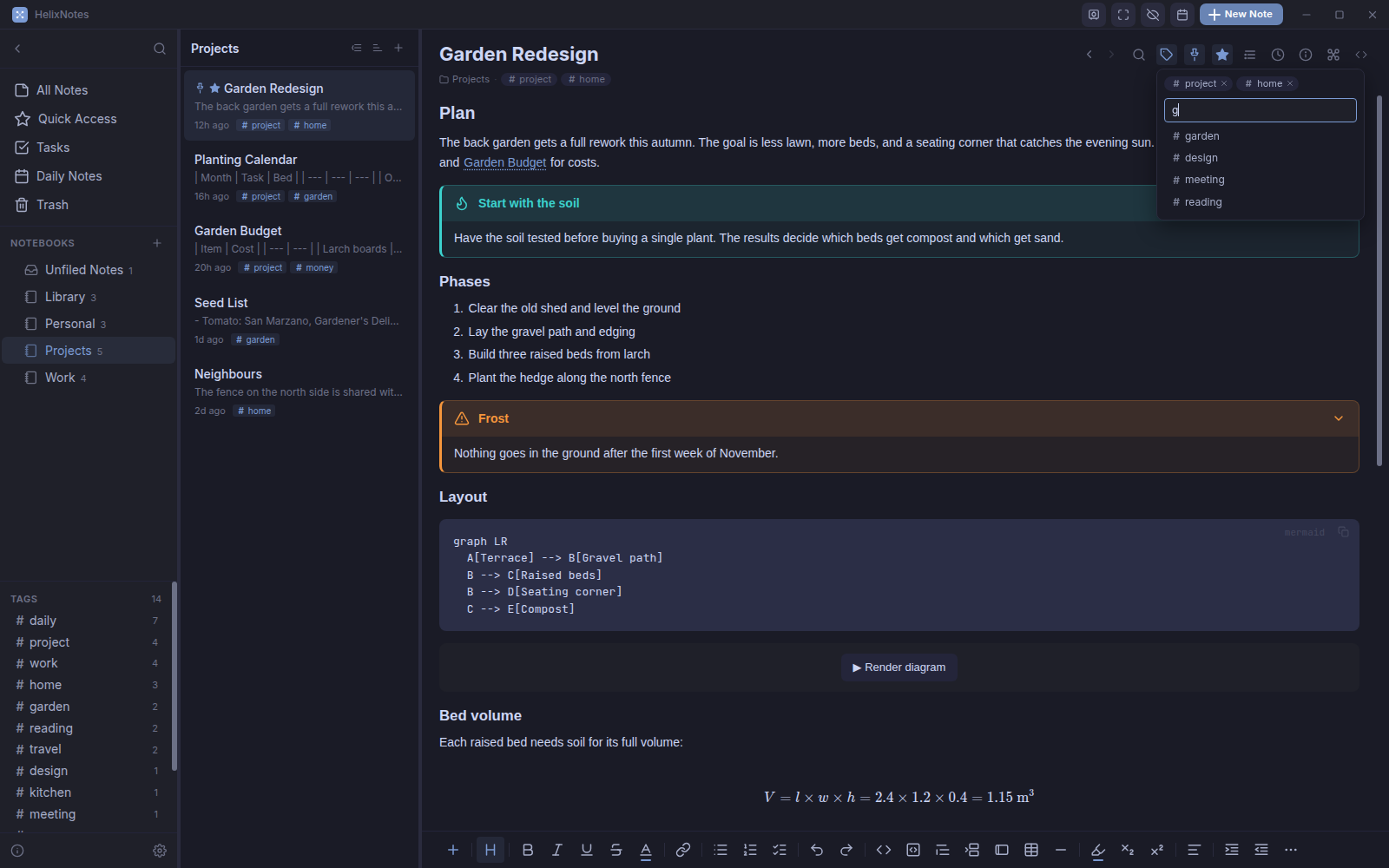Select the design tag suggestion
This screenshot has width=1389, height=868.
[x=1260, y=158]
